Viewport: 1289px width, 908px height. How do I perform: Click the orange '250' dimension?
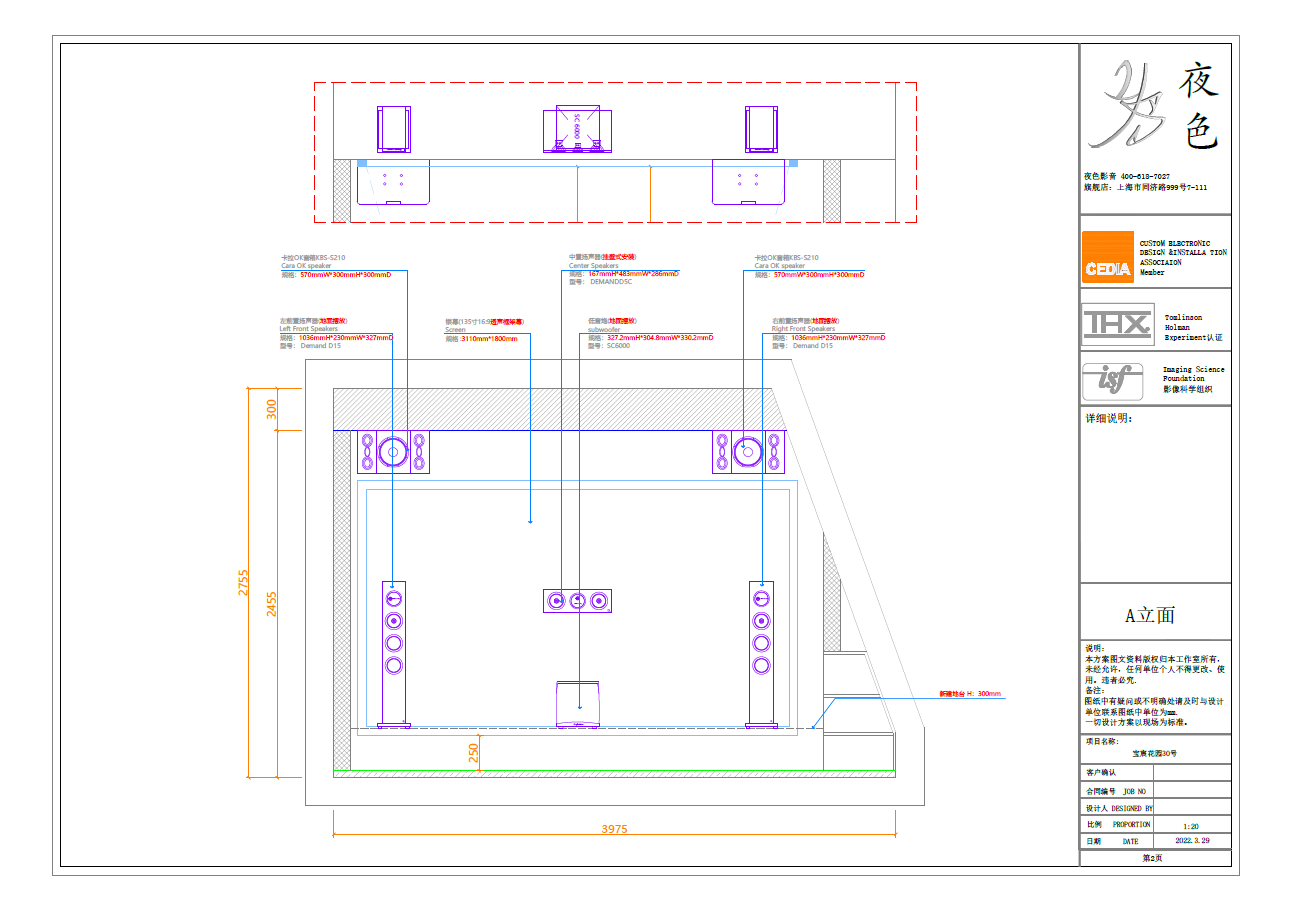click(474, 752)
